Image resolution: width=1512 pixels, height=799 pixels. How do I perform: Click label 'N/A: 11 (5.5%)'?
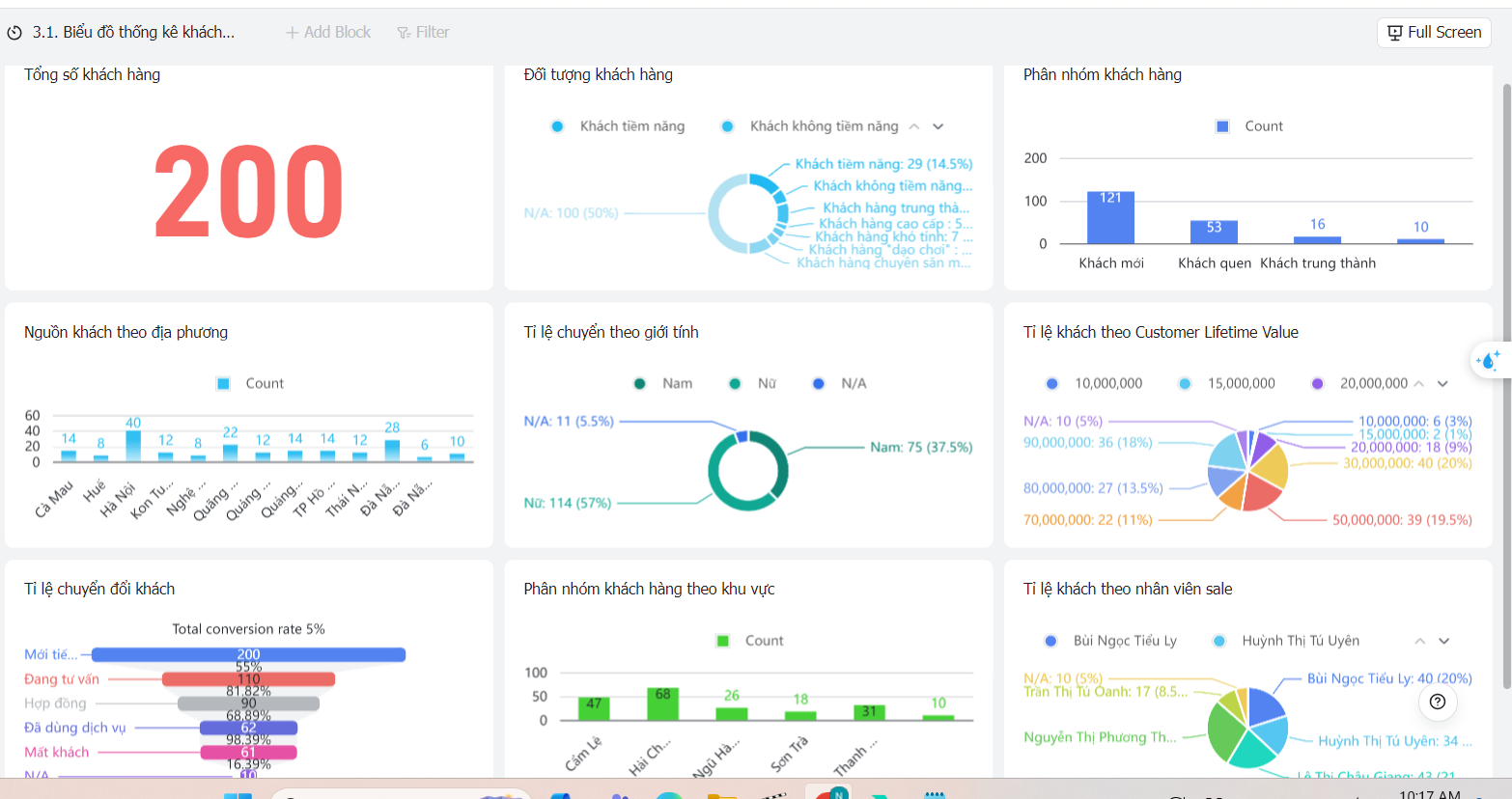point(569,422)
